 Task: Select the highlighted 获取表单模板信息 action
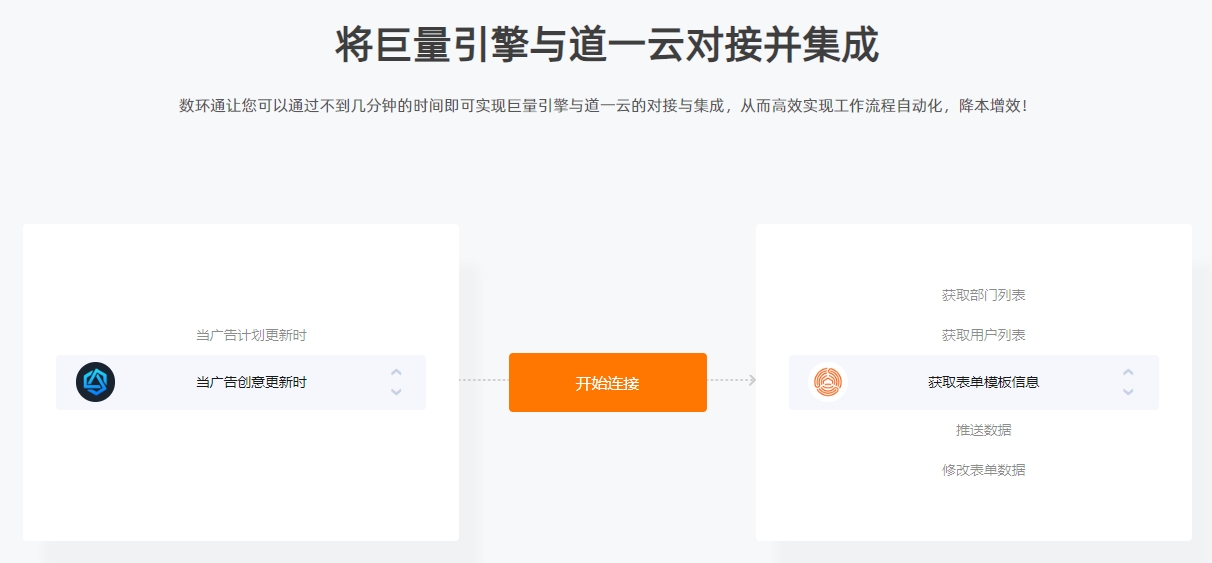coord(974,382)
